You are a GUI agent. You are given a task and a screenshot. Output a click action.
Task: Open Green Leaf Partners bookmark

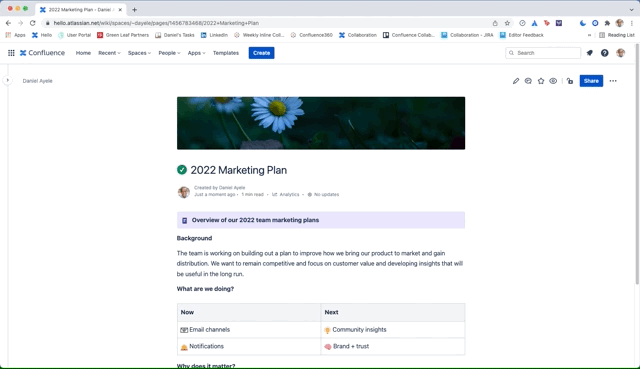pos(123,35)
